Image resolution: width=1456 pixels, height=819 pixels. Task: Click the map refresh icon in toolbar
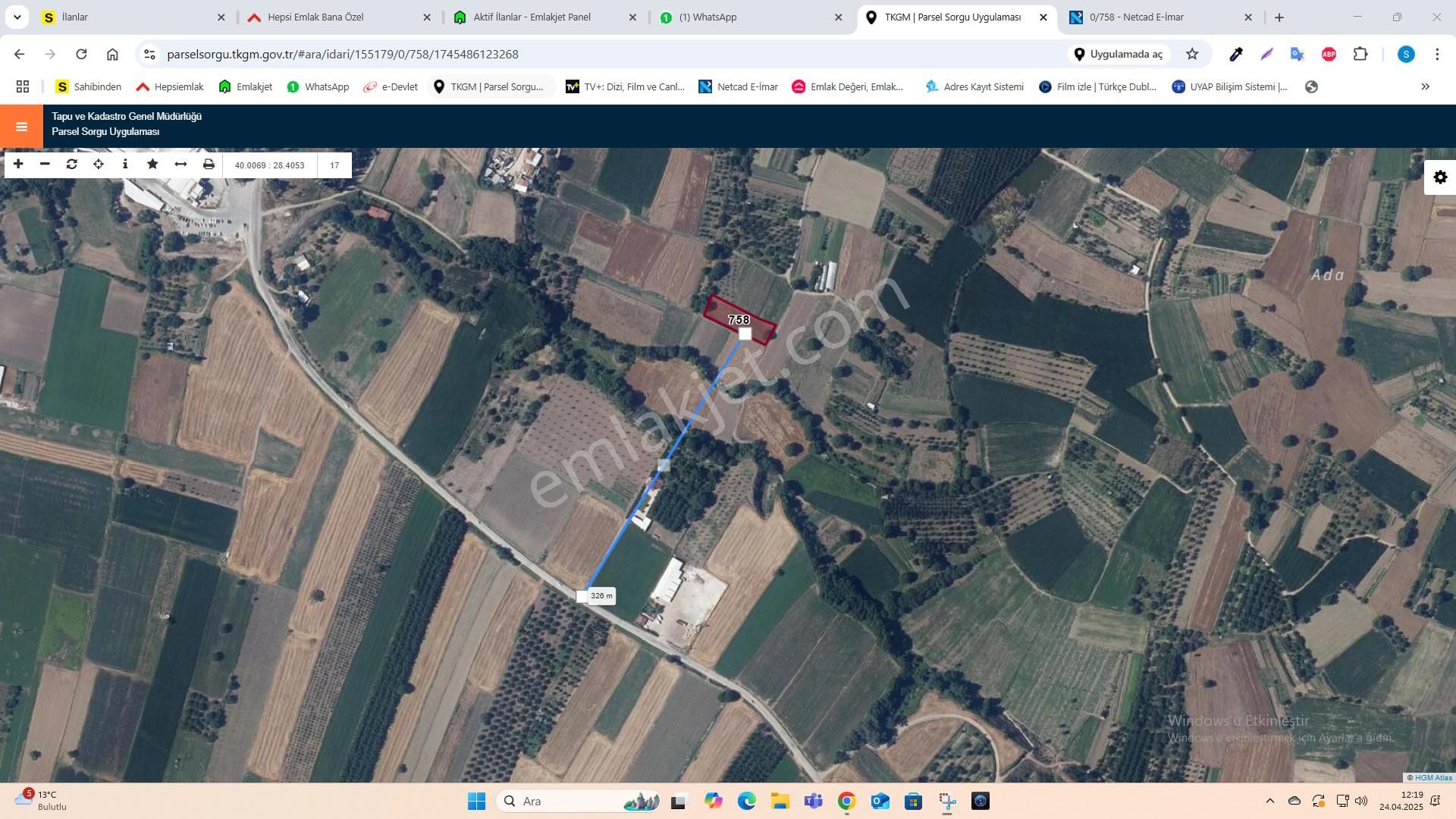coord(72,165)
